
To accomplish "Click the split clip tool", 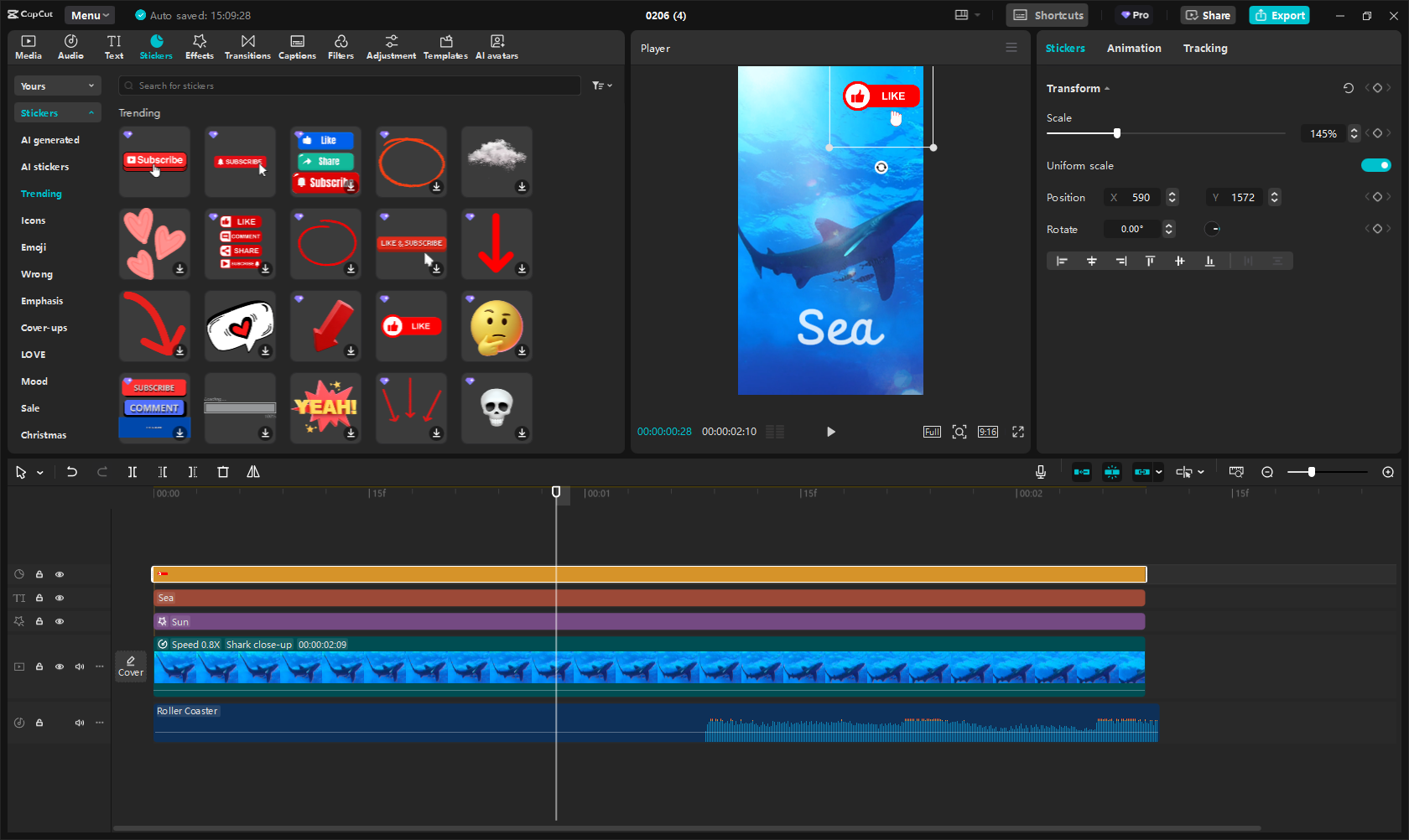I will click(x=133, y=472).
